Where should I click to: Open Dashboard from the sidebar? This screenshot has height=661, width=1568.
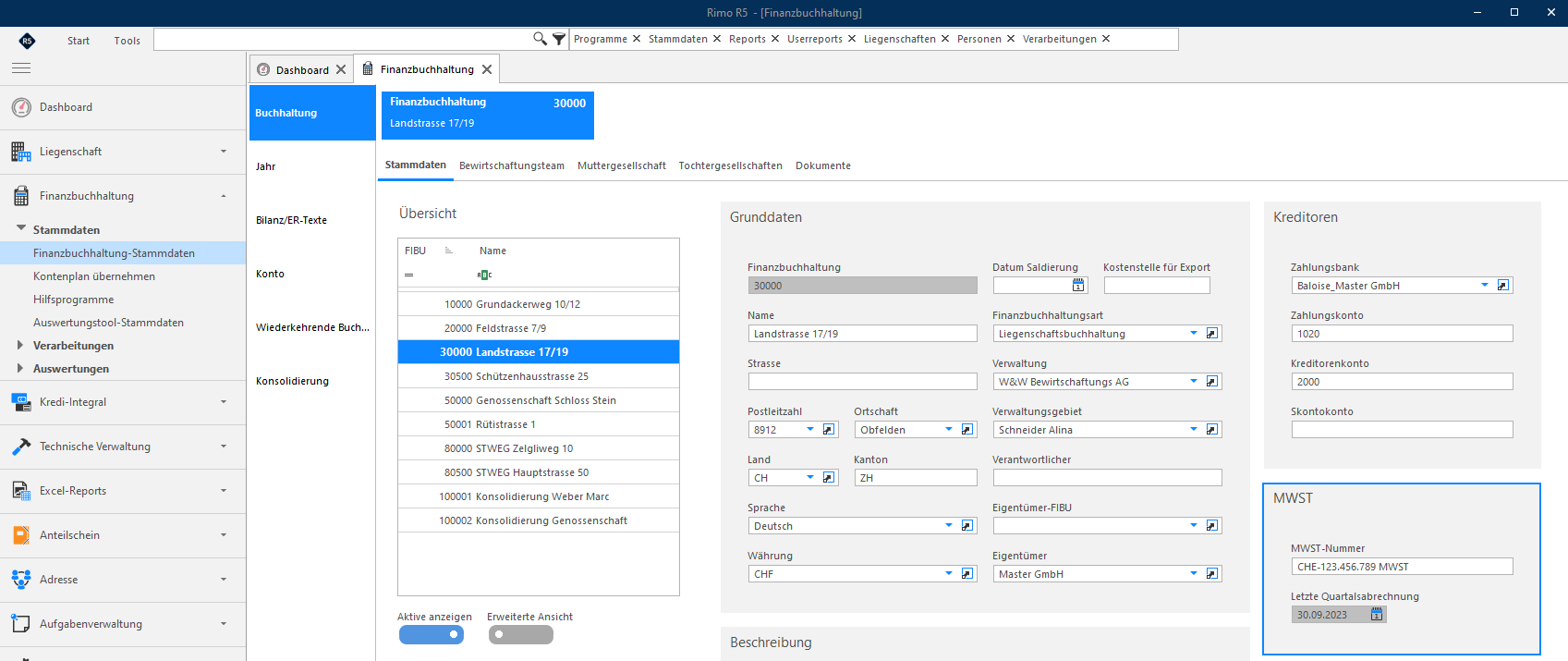pyautogui.click(x=123, y=107)
